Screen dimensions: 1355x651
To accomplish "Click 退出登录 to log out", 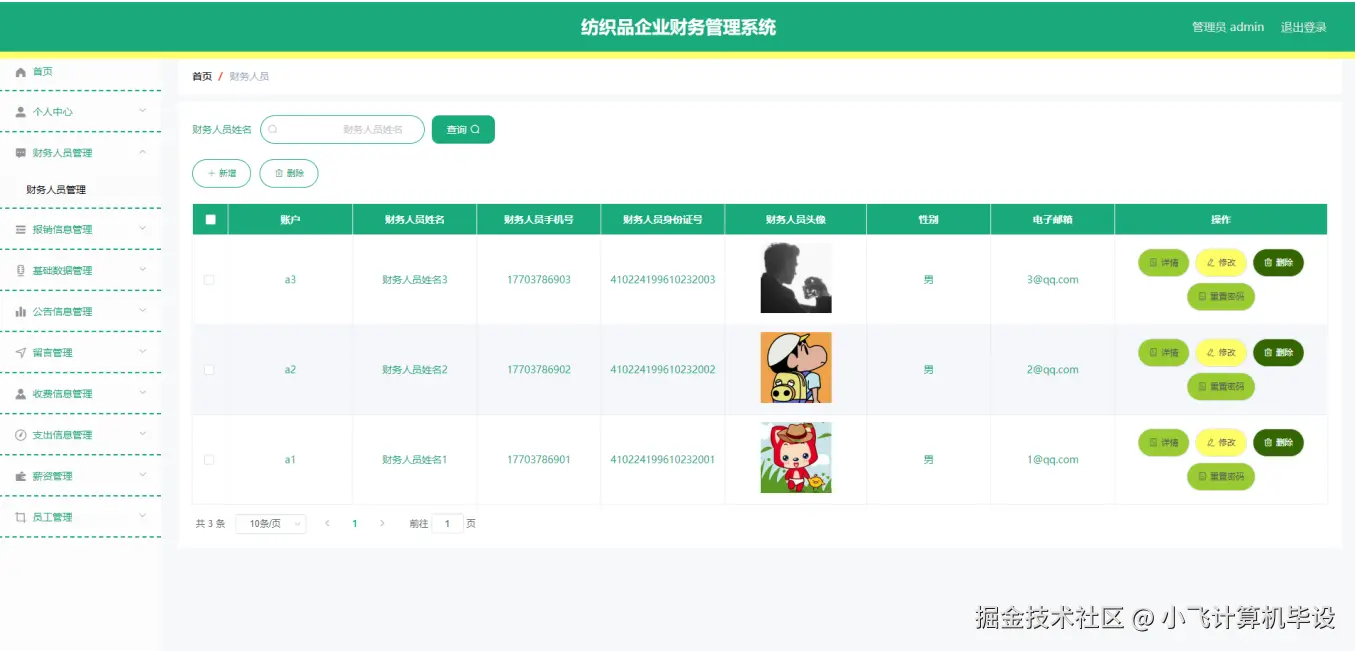I will point(1302,27).
